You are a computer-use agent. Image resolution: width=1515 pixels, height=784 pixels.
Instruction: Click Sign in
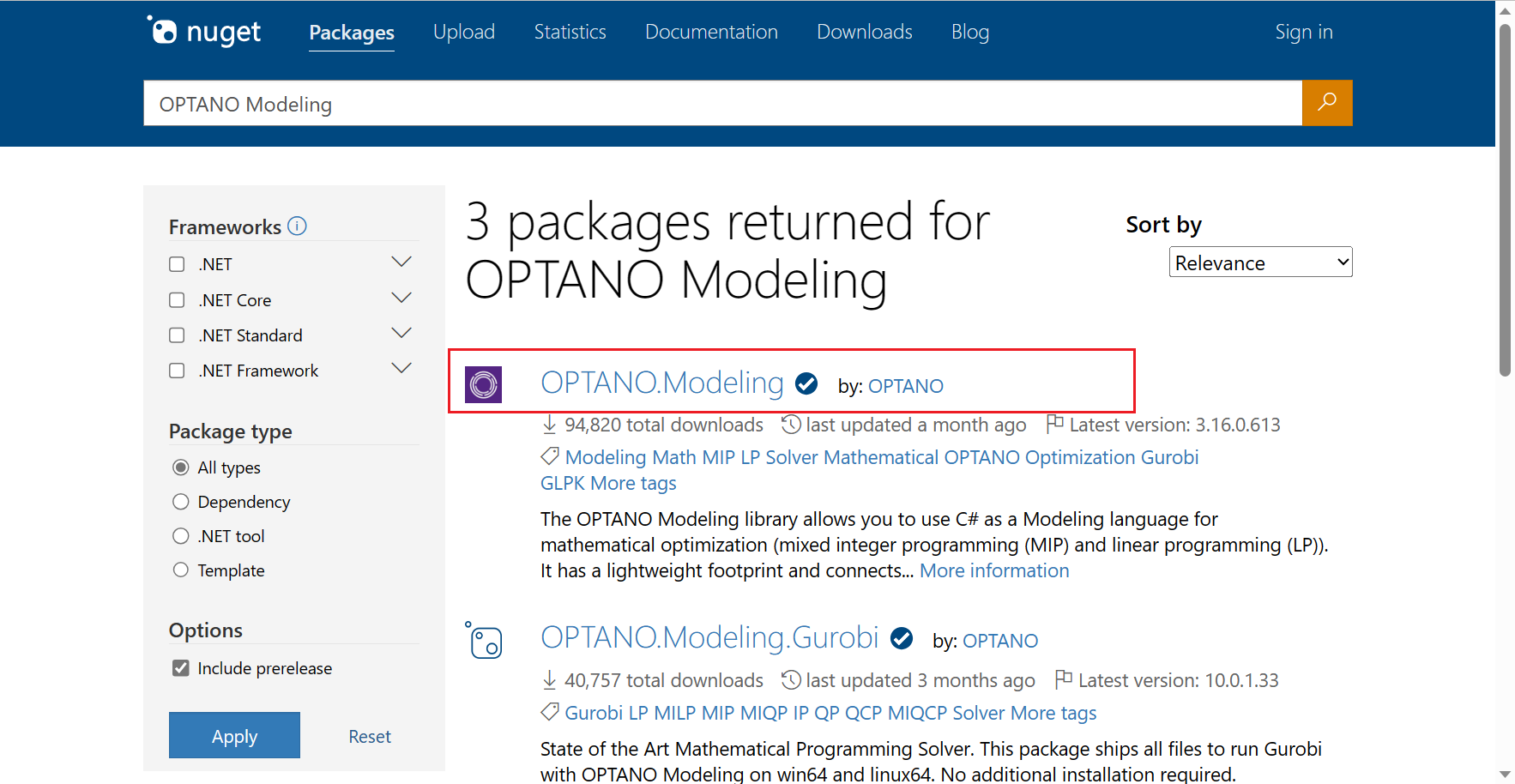pos(1304,32)
